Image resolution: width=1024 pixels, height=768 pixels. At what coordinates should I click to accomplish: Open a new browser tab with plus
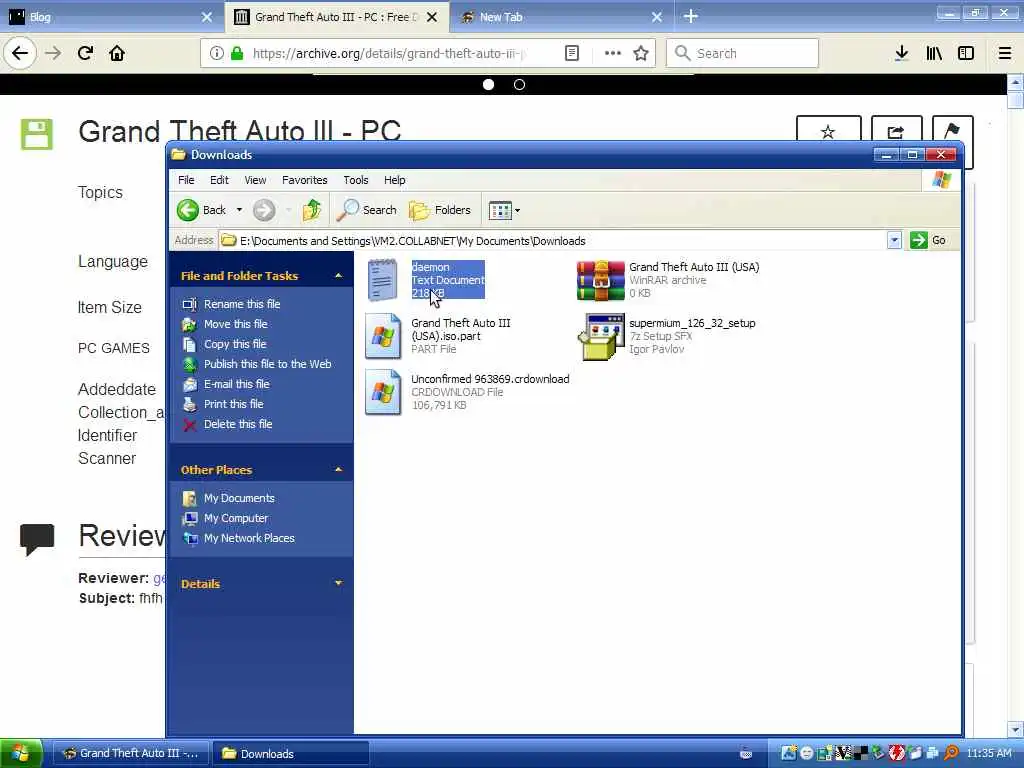coord(690,16)
